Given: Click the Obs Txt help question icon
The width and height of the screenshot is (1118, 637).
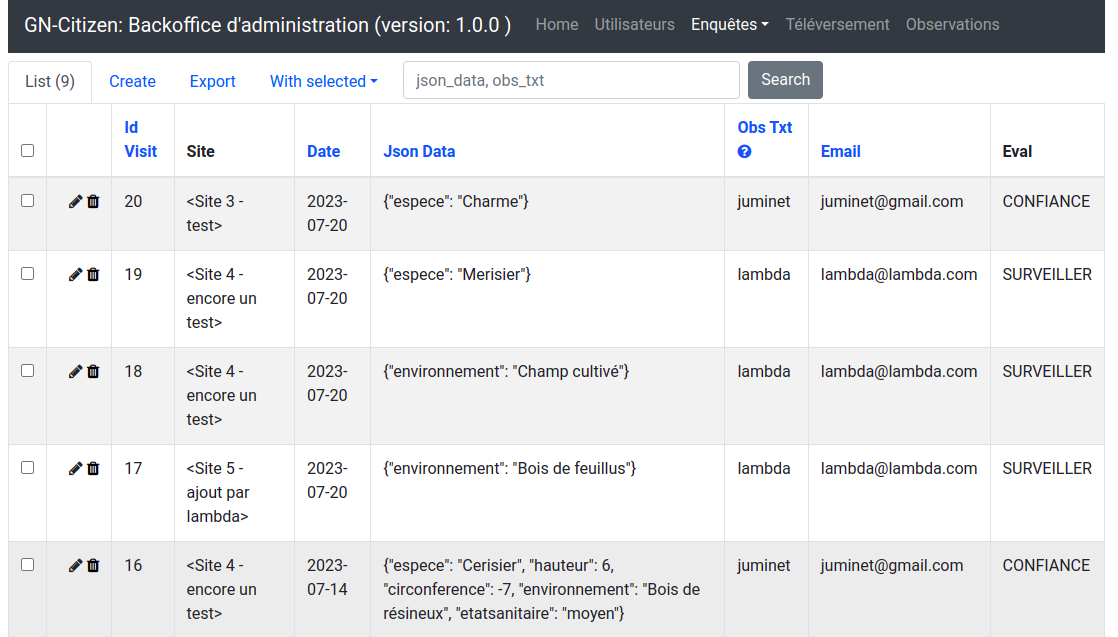Looking at the screenshot, I should [x=744, y=152].
